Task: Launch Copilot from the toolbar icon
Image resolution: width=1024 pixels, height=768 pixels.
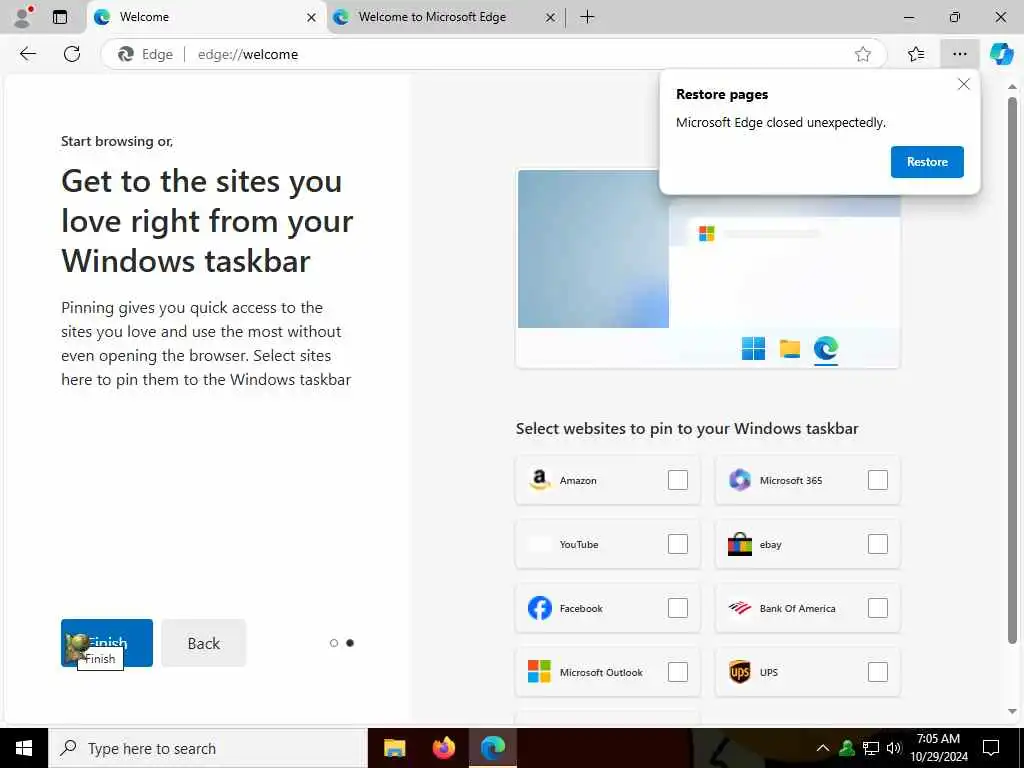Action: coord(1001,54)
